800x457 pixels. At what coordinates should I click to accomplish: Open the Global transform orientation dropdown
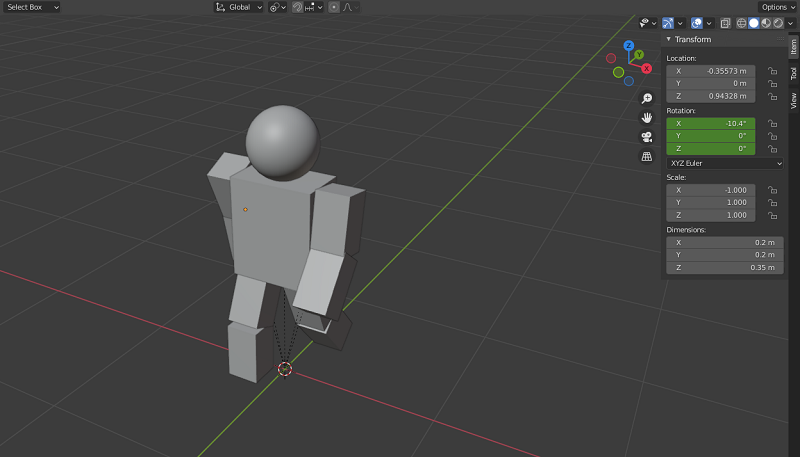239,7
